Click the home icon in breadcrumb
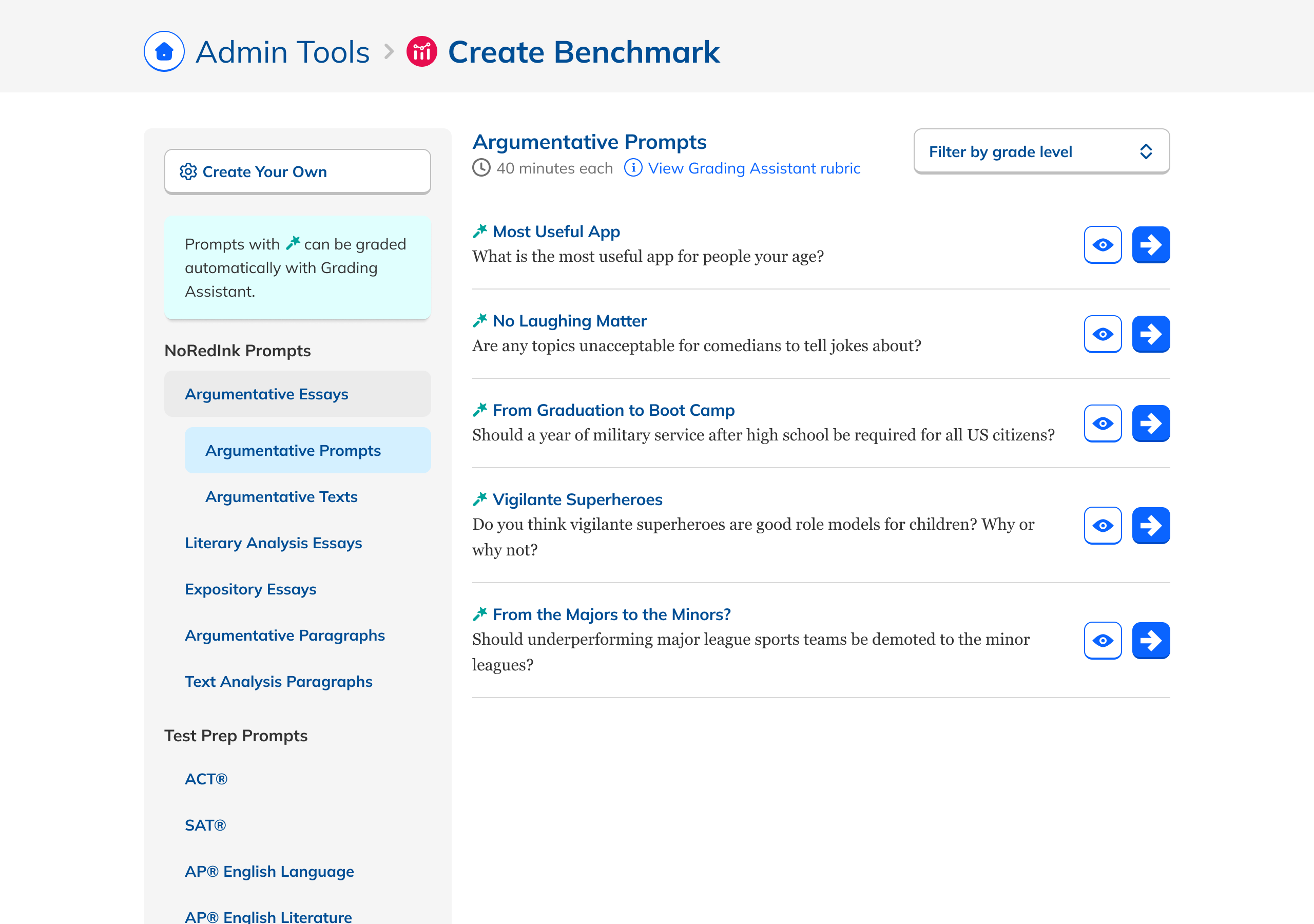The width and height of the screenshot is (1314, 924). tap(164, 51)
